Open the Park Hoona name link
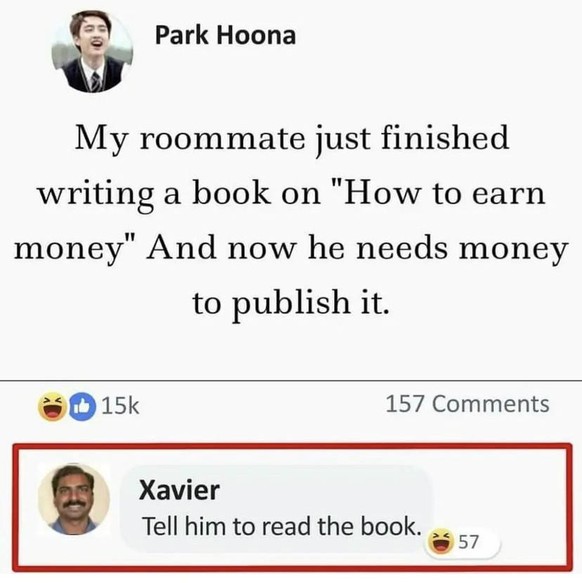Image resolution: width=582 pixels, height=583 pixels. [x=225, y=36]
